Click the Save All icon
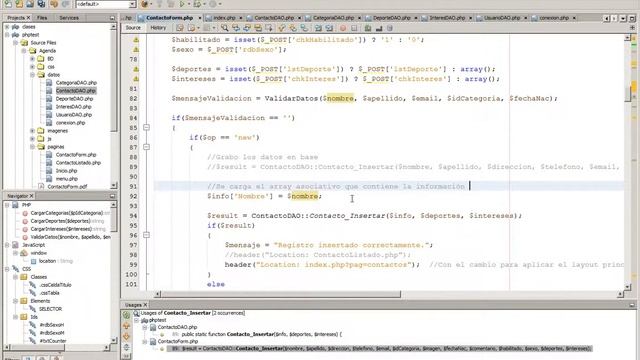 click(41, 4)
